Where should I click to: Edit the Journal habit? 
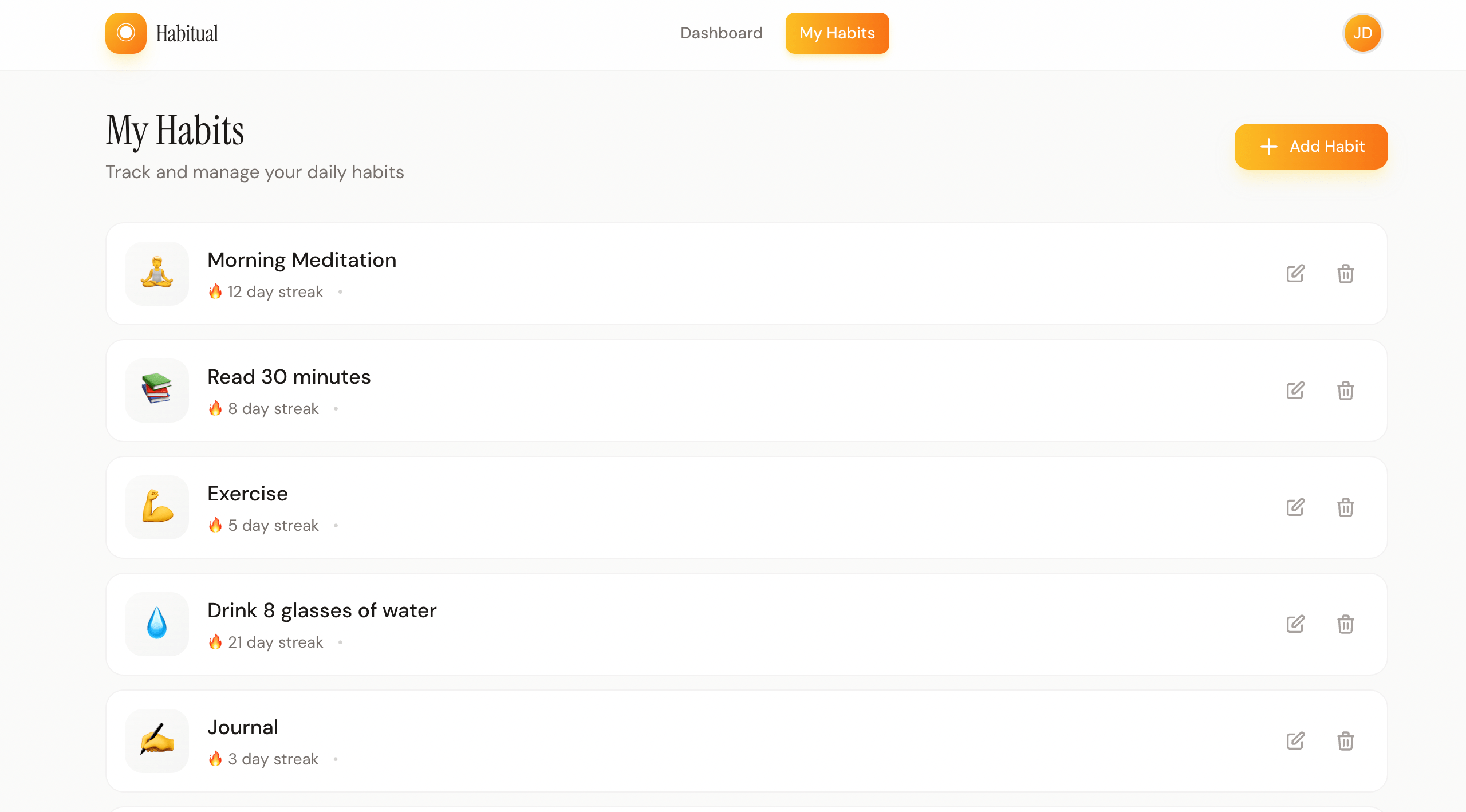point(1295,741)
